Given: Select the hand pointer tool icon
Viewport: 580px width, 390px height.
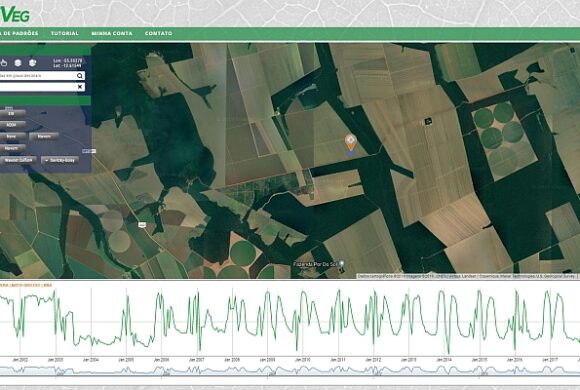Looking at the screenshot, I should (4, 63).
